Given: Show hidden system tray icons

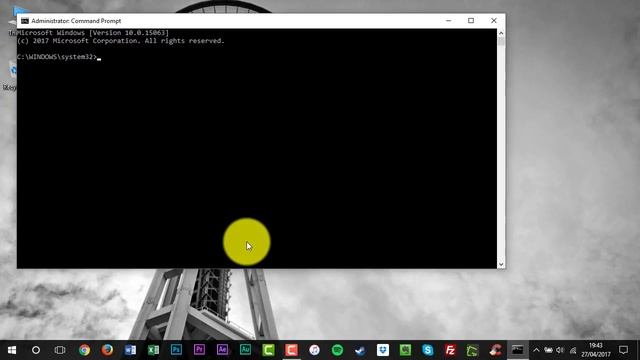Looking at the screenshot, I should click(536, 350).
